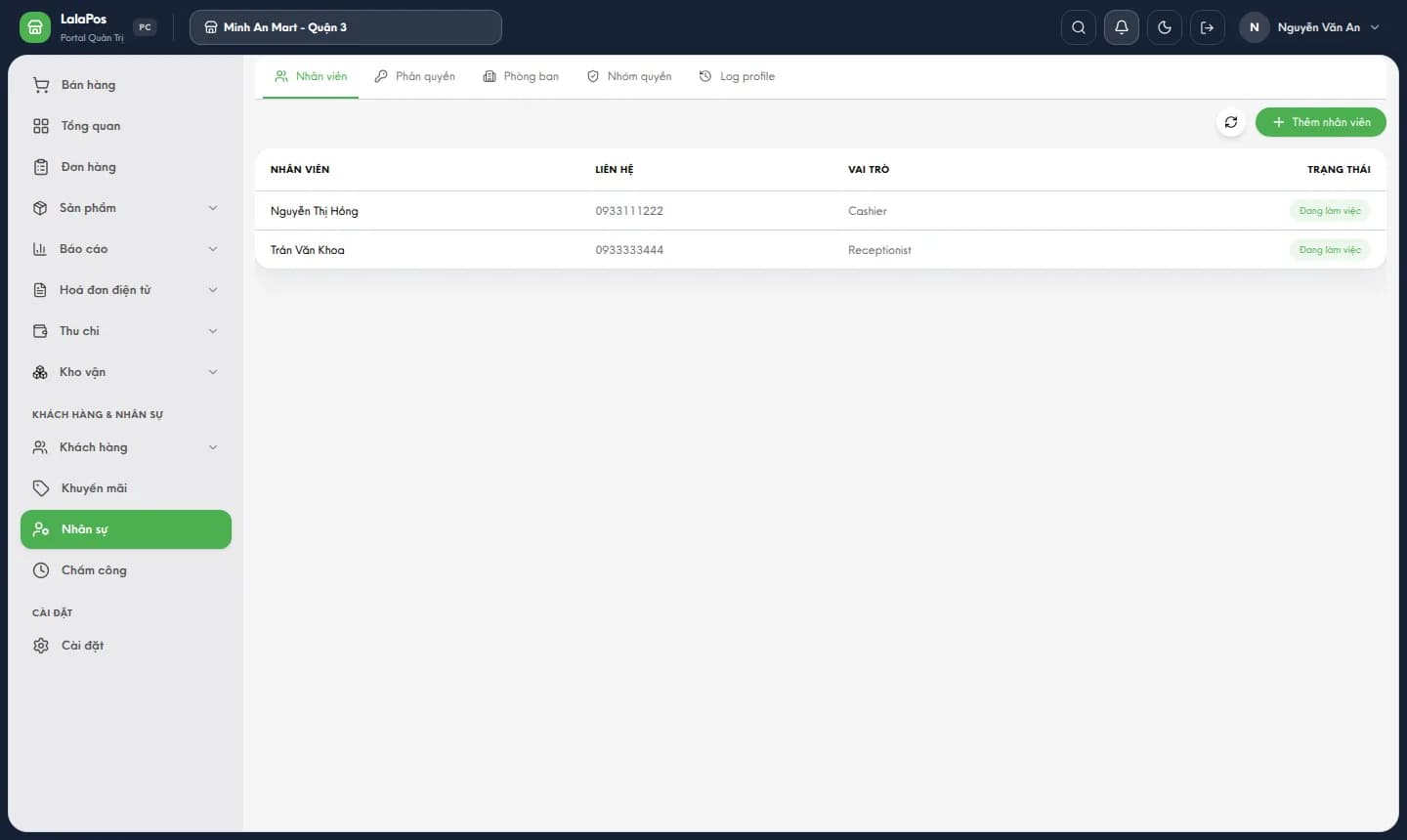Image resolution: width=1407 pixels, height=840 pixels.
Task: Open Nguyễn Văn An user dropdown
Action: click(1310, 27)
